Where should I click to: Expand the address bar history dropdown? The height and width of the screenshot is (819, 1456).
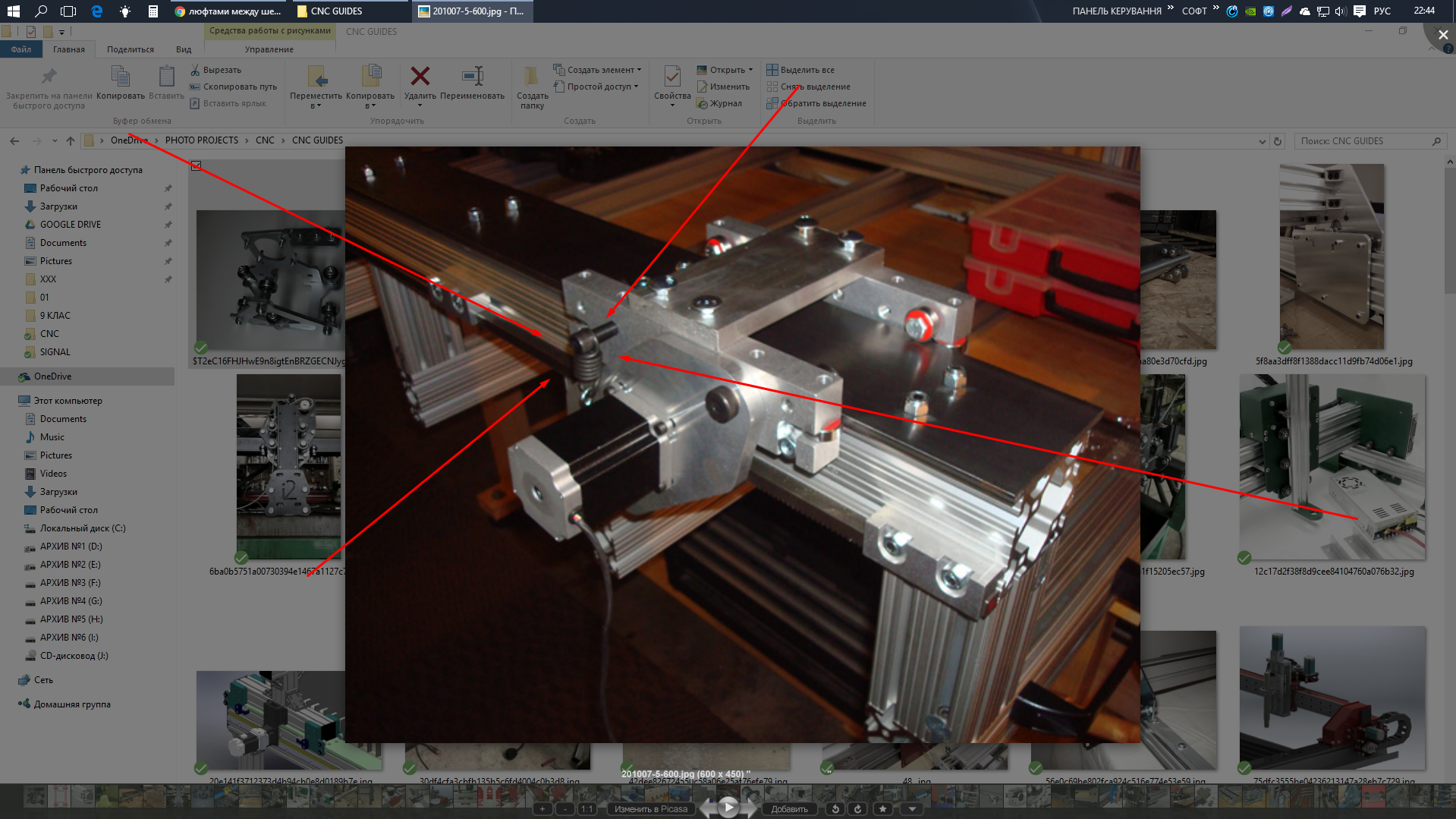coord(1262,141)
